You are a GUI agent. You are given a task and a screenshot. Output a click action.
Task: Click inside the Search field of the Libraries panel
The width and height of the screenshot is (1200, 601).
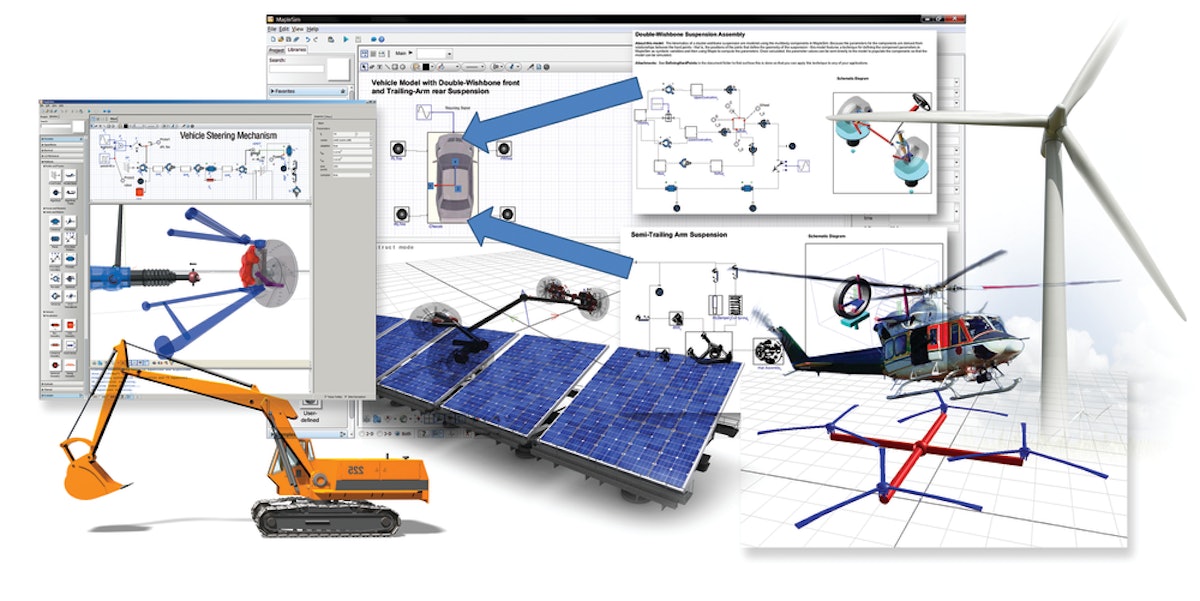coord(296,68)
